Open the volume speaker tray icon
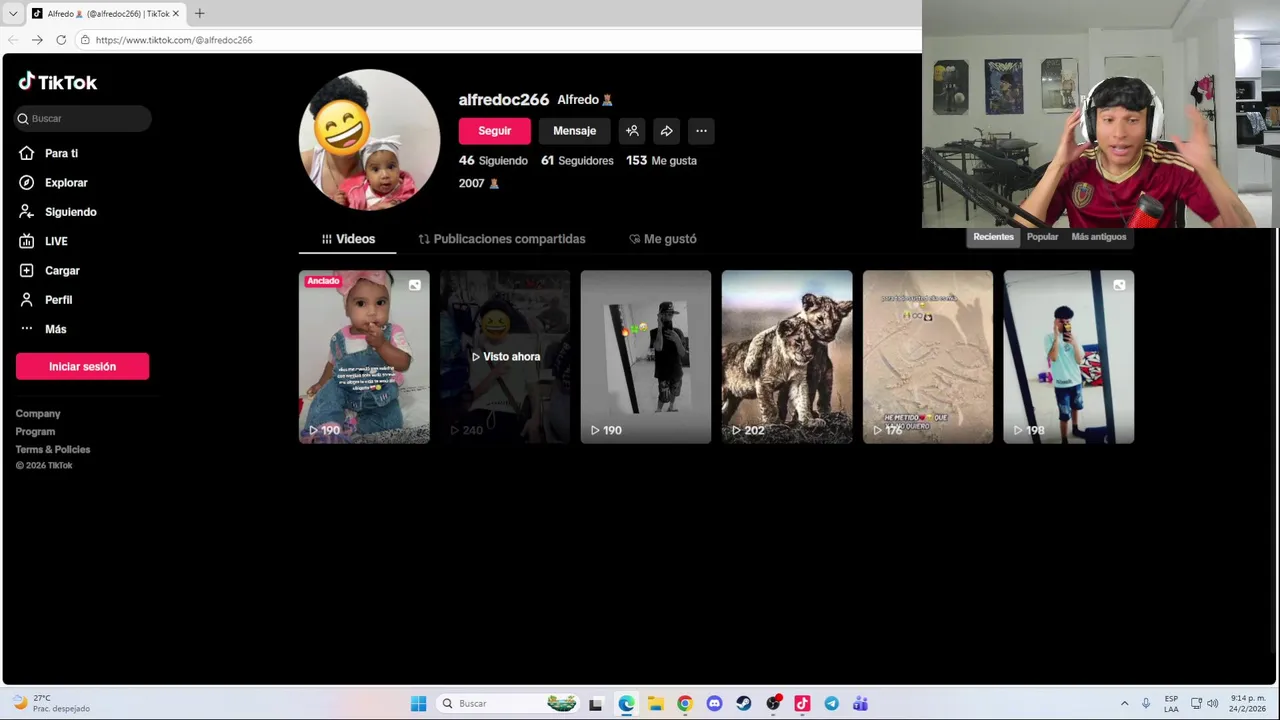Screen dimensions: 1280x720 pos(1212,704)
